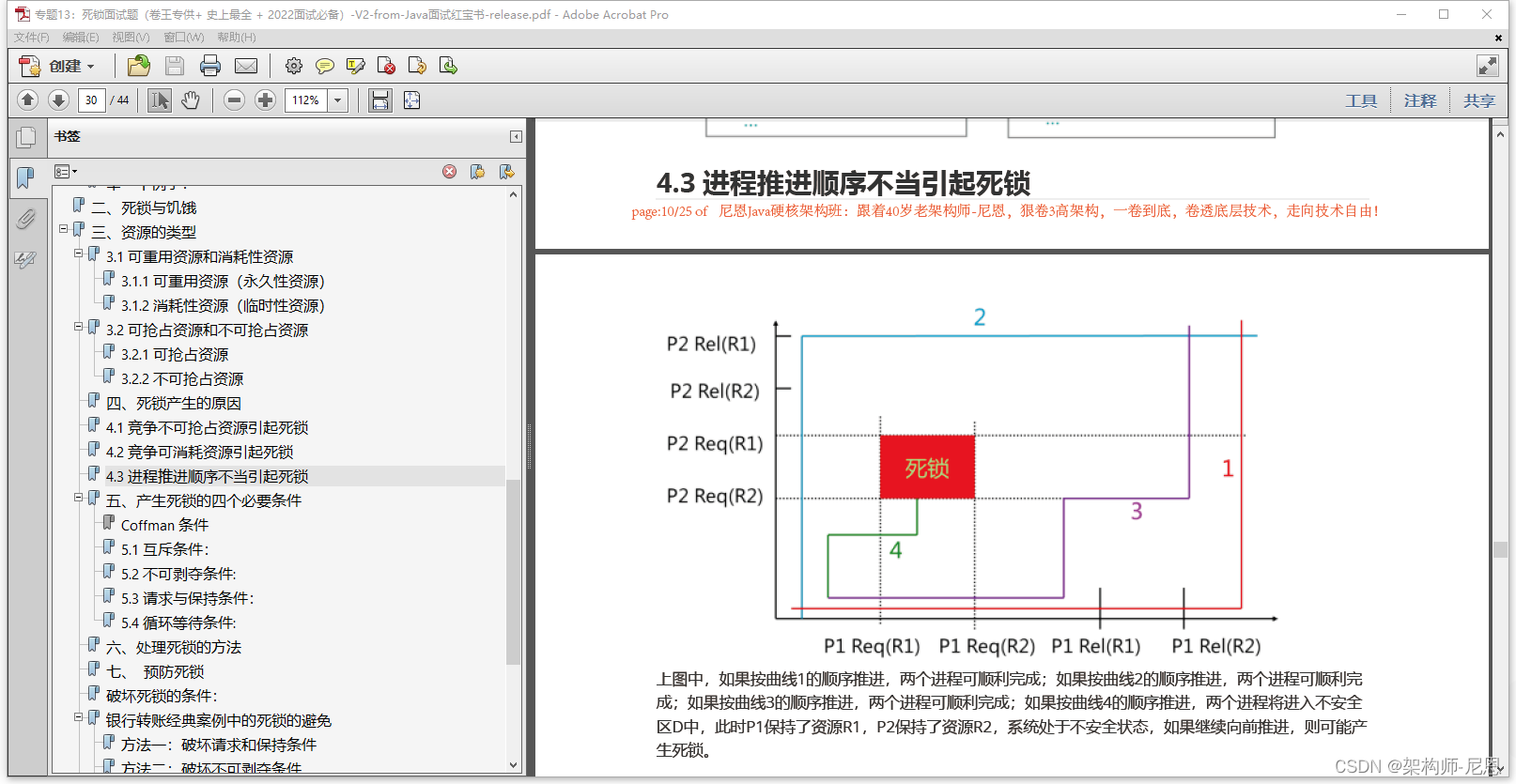Image resolution: width=1516 pixels, height=784 pixels.
Task: Select bookmark Coffman 条件
Action: [164, 525]
